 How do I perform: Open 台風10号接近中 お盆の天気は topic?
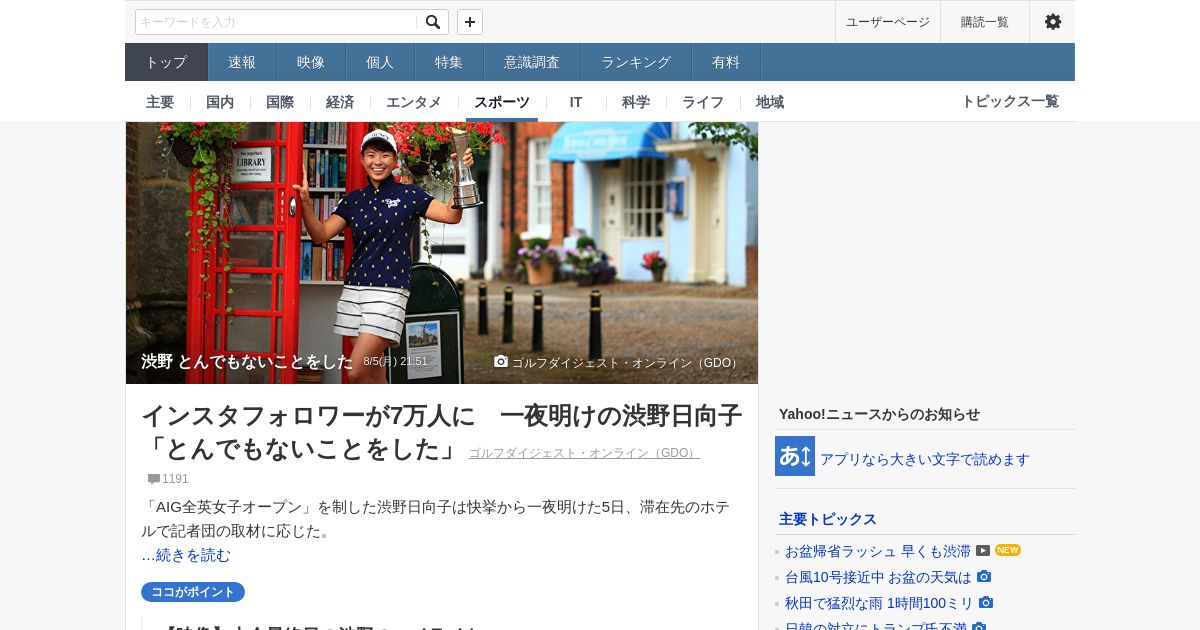878,577
